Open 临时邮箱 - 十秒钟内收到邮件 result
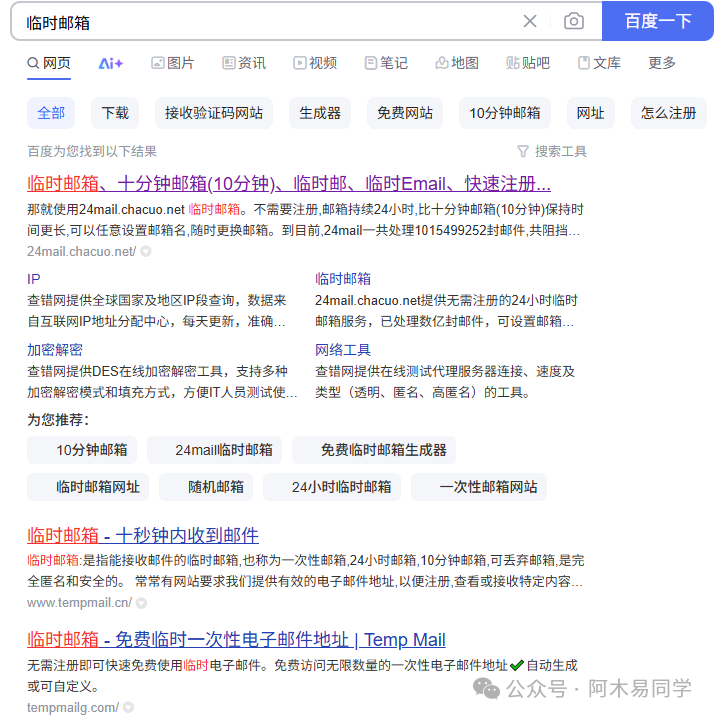This screenshot has height=718, width=715. [143, 535]
